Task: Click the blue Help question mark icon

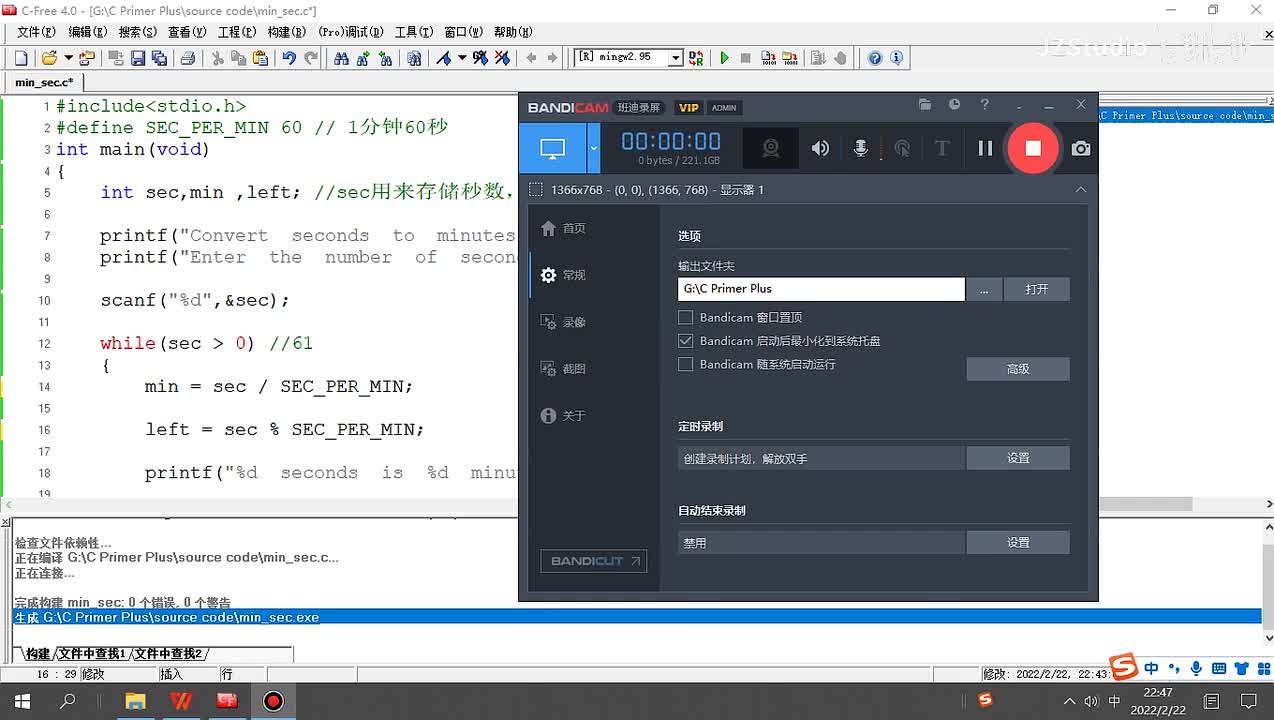Action: tap(875, 58)
